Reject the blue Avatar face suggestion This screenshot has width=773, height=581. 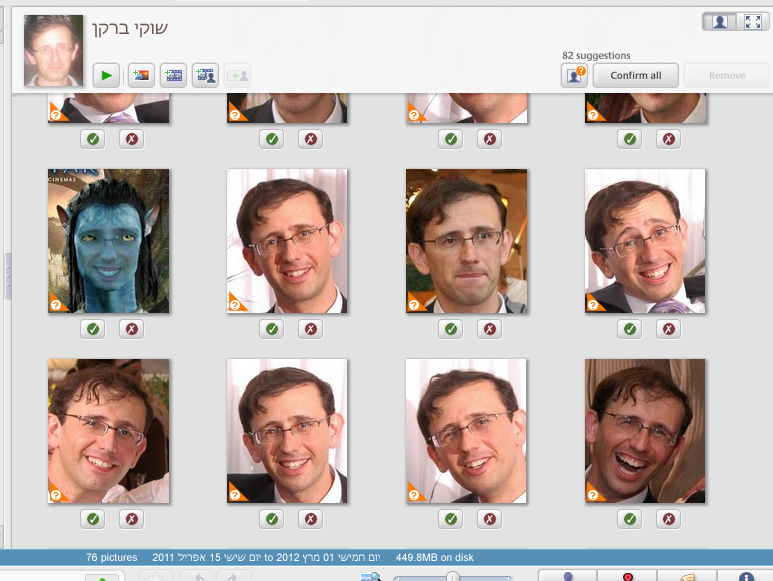coord(131,328)
